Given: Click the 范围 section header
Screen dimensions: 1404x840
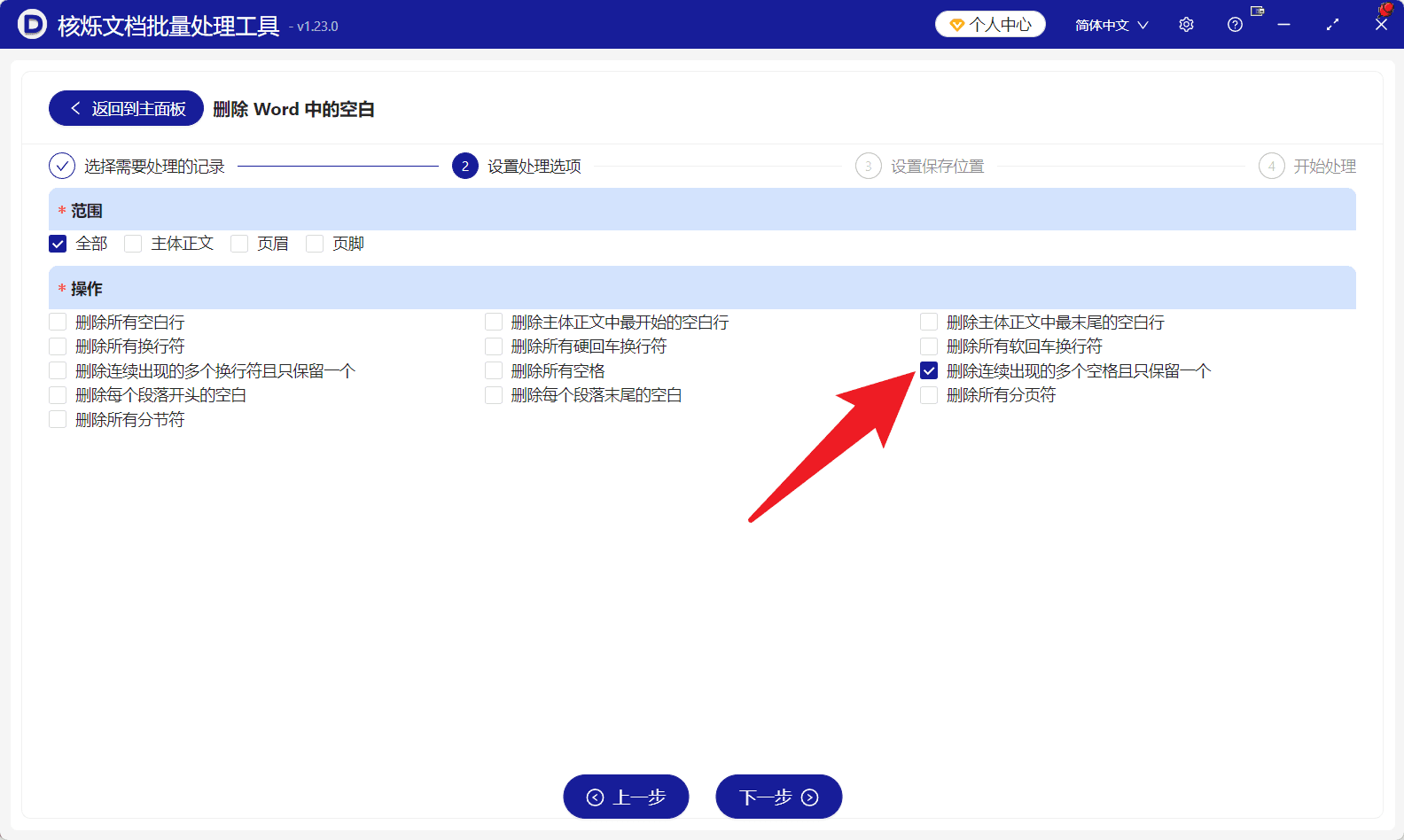Looking at the screenshot, I should (702, 210).
